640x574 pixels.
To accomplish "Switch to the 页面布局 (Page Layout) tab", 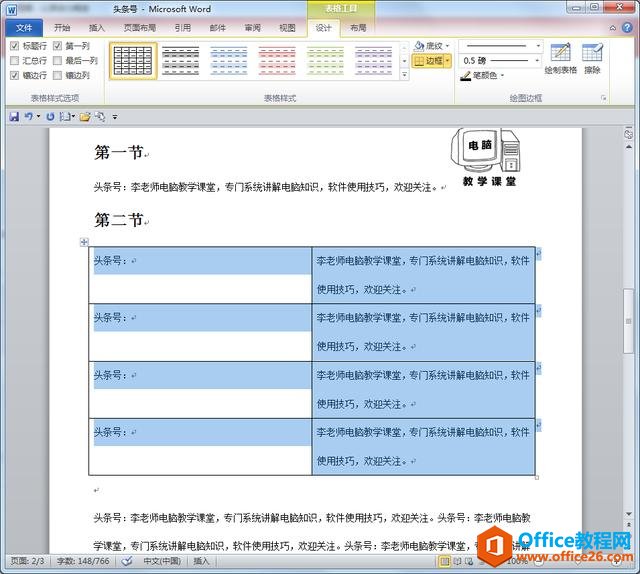I will click(140, 28).
